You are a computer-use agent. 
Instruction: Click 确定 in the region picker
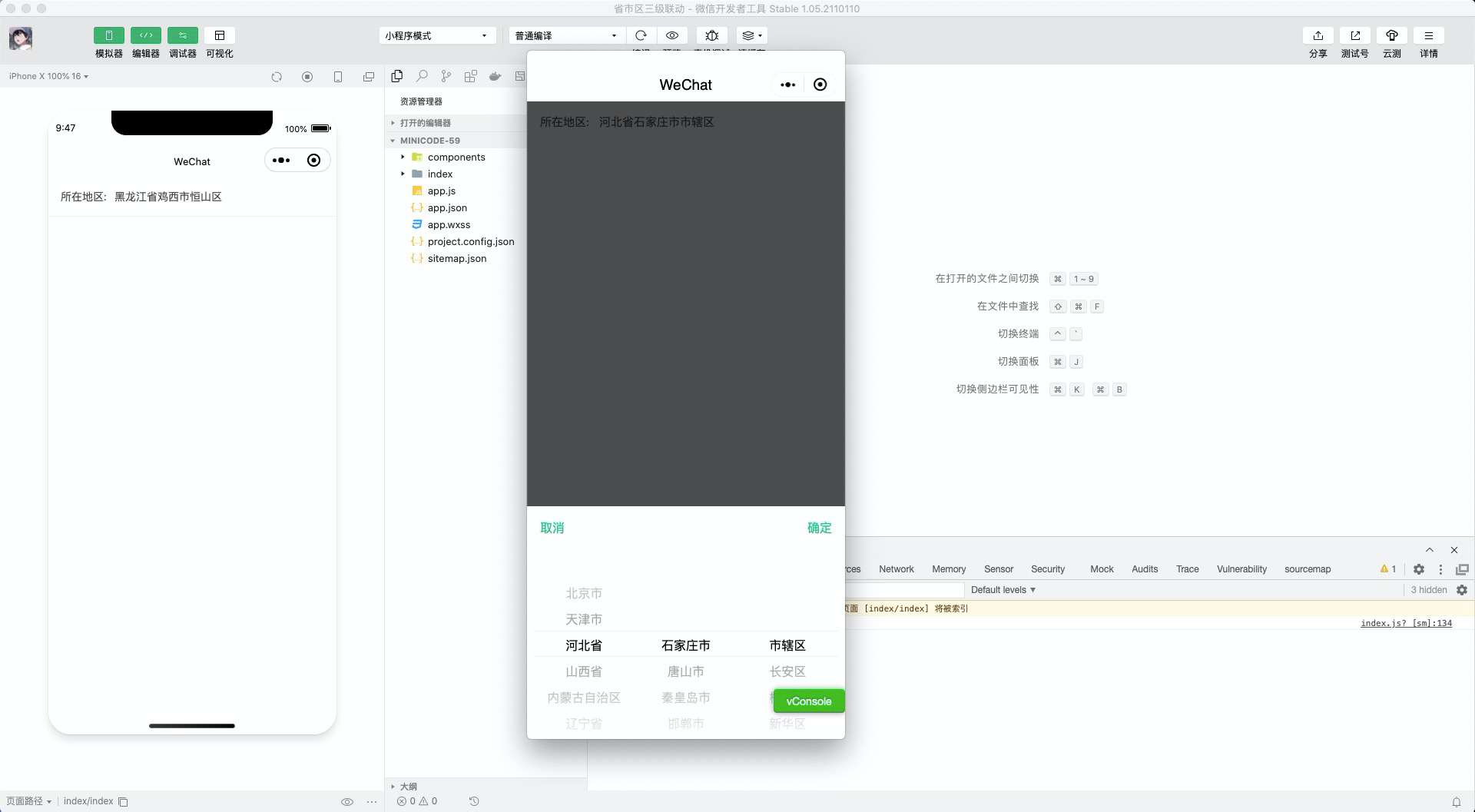pos(820,528)
